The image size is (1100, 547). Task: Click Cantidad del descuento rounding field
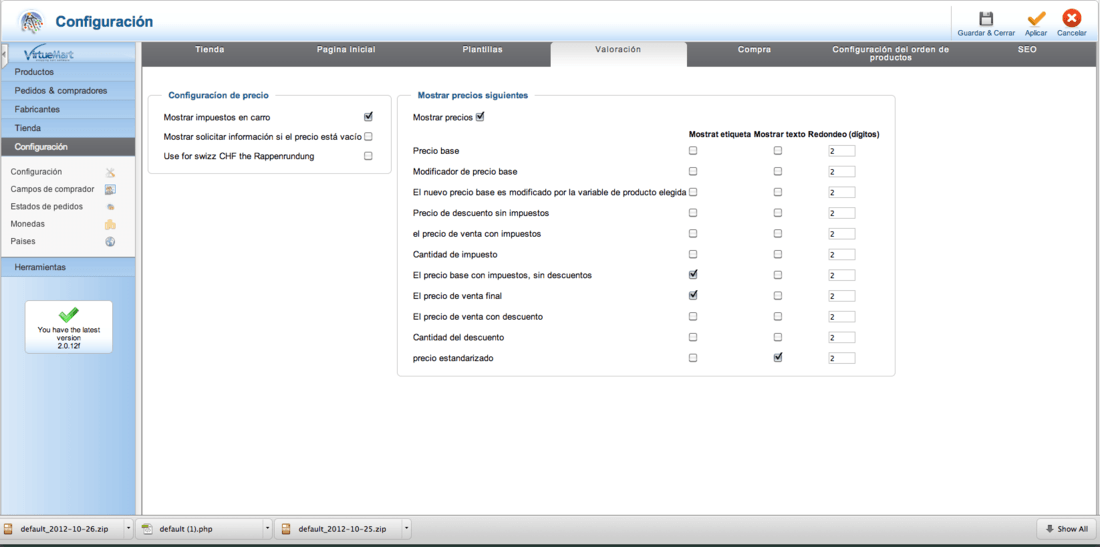tap(841, 338)
